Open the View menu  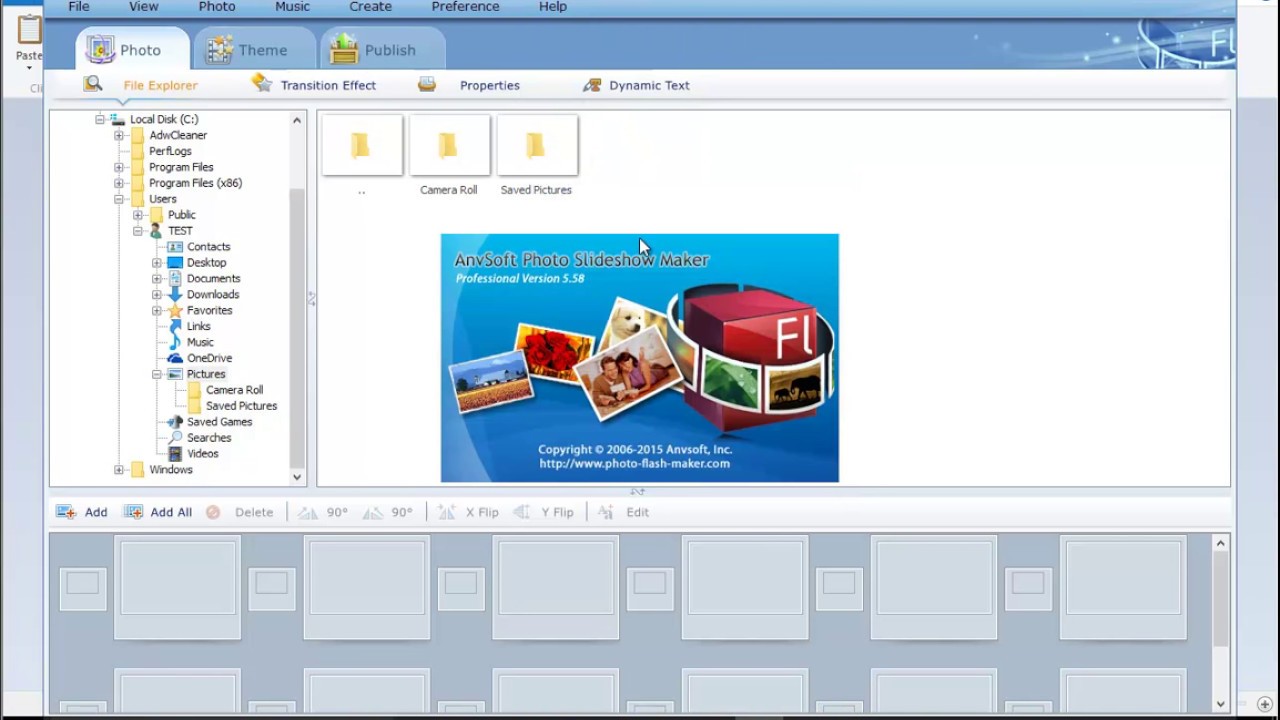point(143,7)
